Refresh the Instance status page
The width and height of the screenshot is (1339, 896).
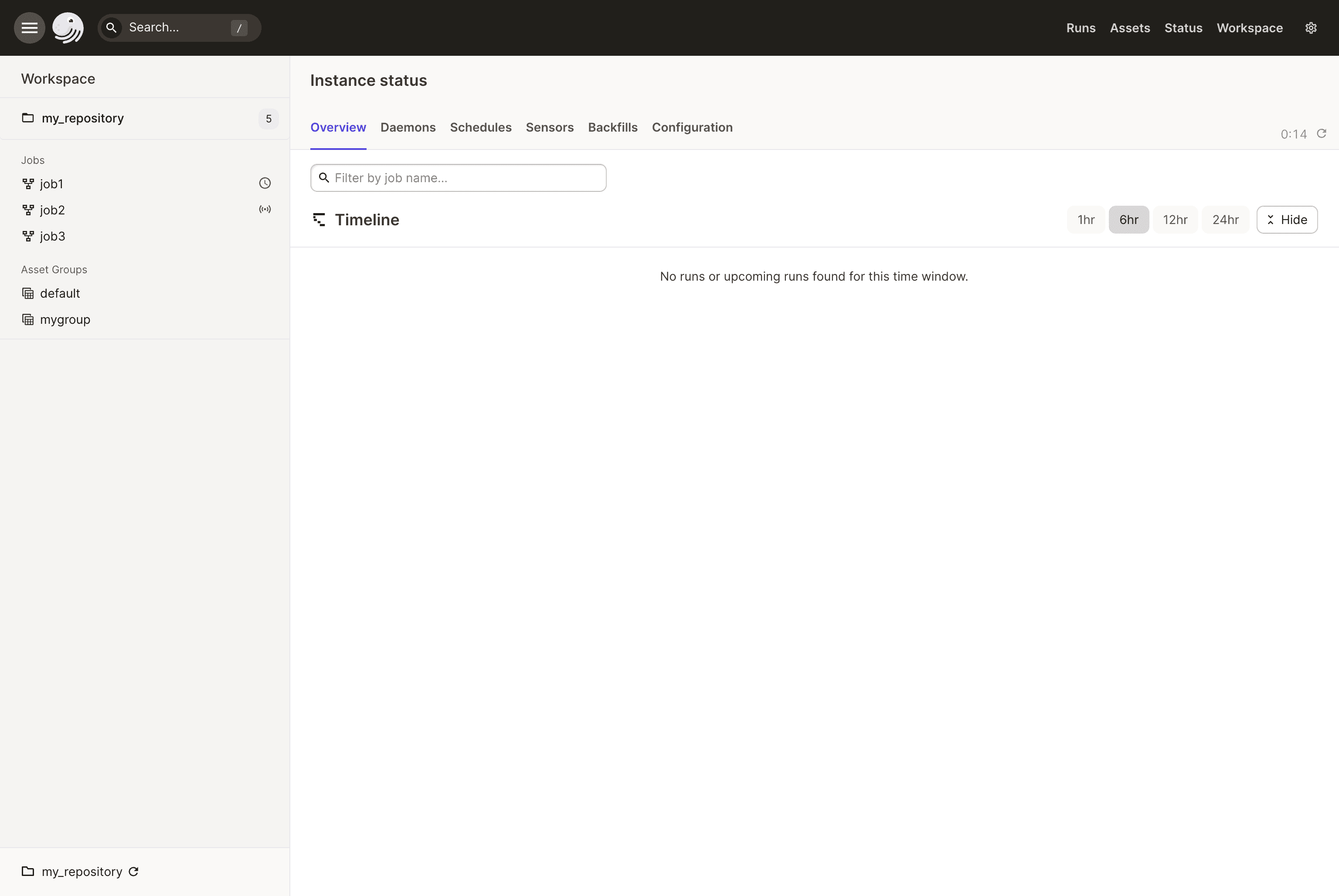(x=1322, y=134)
